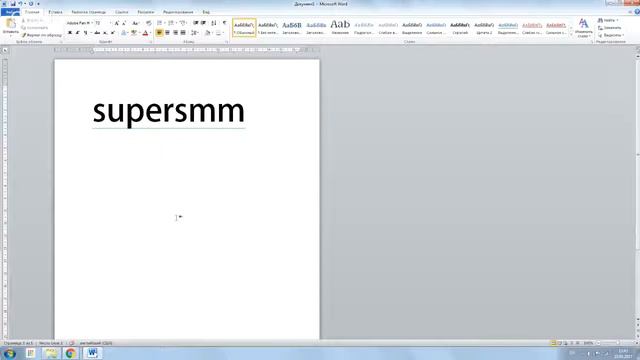
Task: Click the Format Painter brush
Action: (x=24, y=36)
